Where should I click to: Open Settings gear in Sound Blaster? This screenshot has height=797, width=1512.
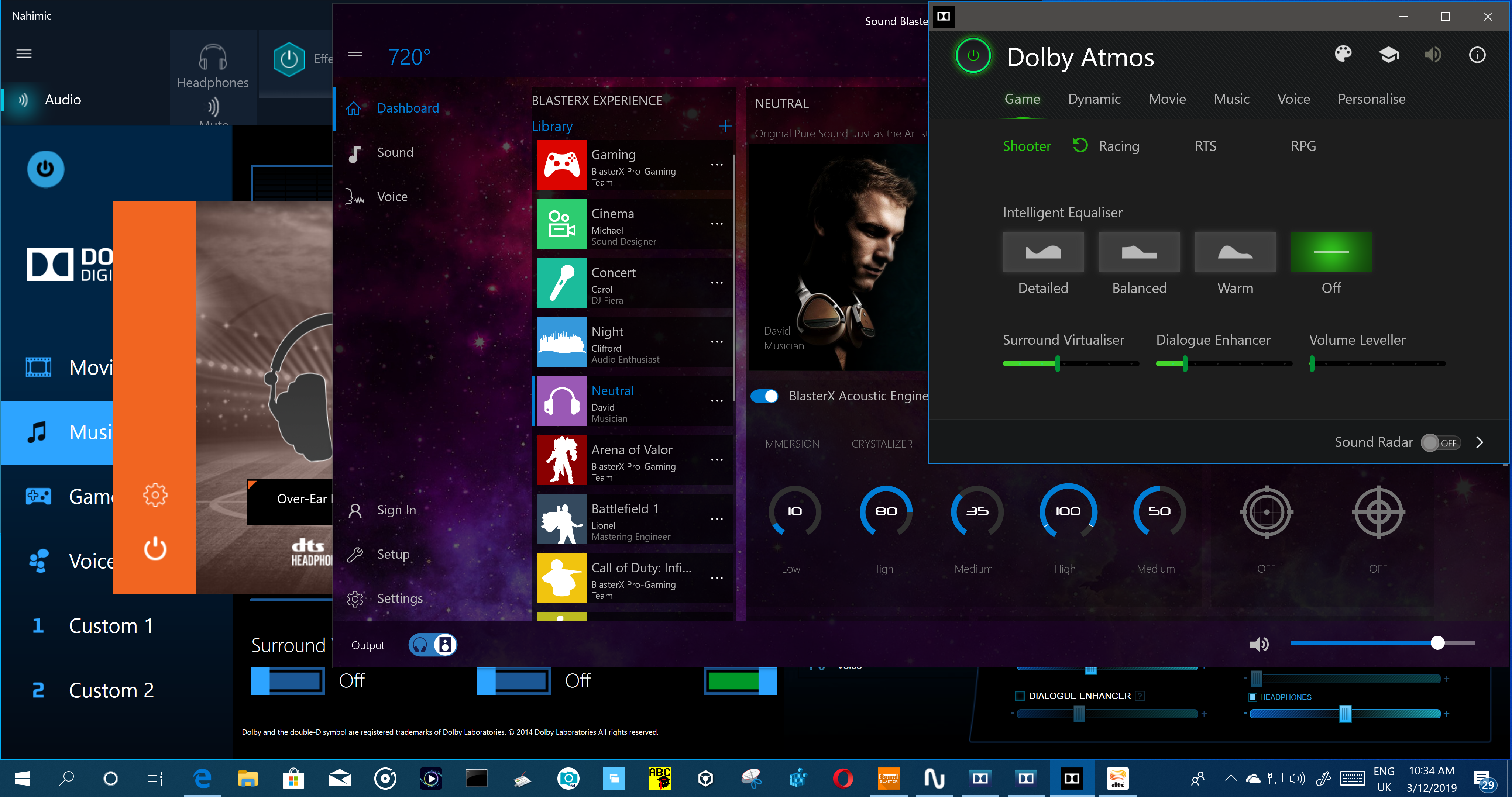(x=355, y=598)
